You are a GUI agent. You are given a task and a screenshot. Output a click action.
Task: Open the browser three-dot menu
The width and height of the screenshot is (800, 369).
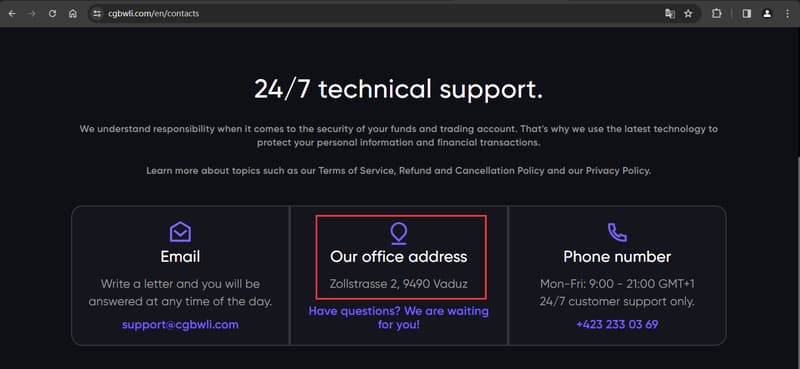(787, 14)
